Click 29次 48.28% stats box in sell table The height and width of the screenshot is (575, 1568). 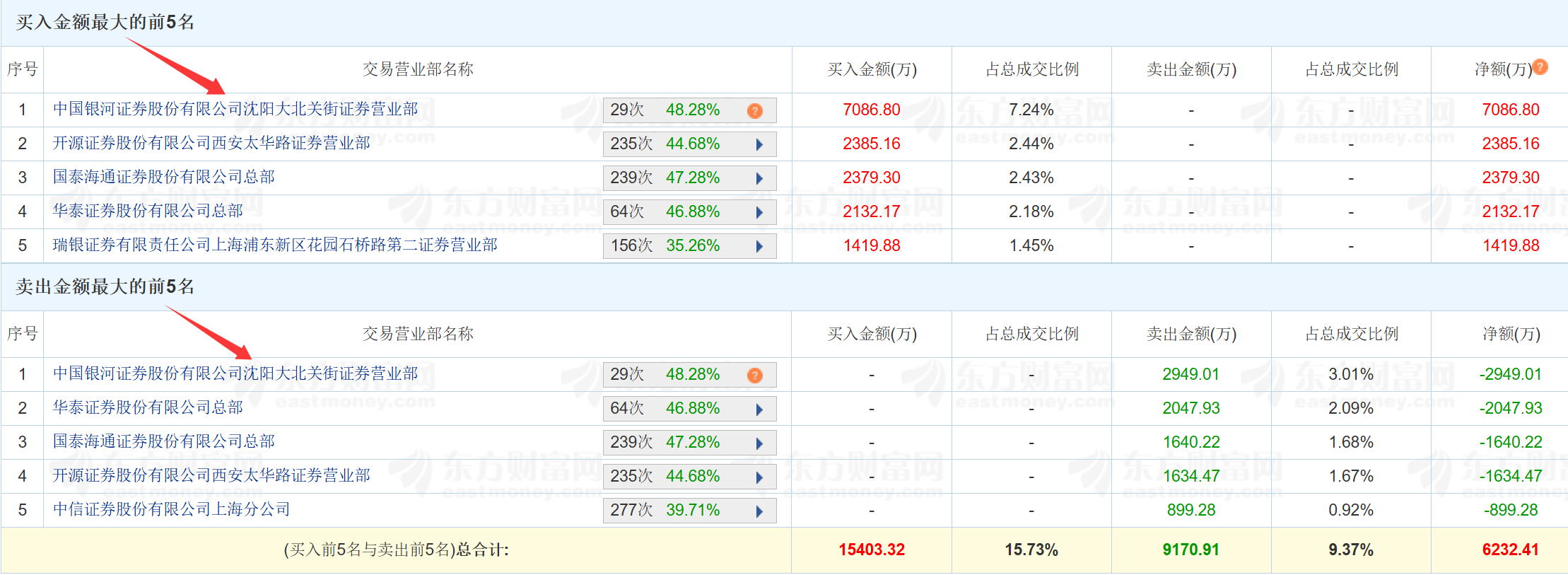pyautogui.click(x=689, y=375)
